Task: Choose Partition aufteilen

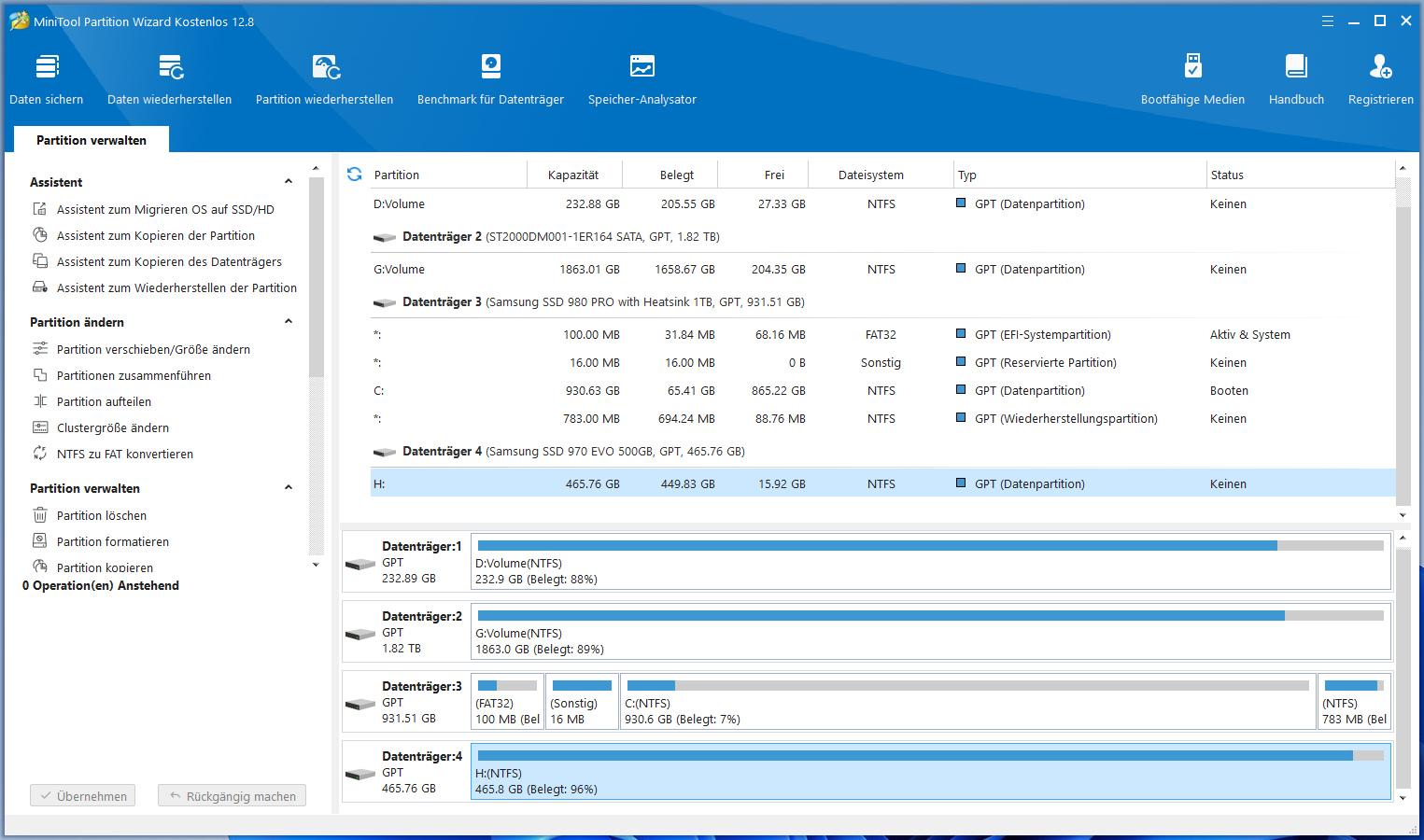Action: tap(104, 402)
